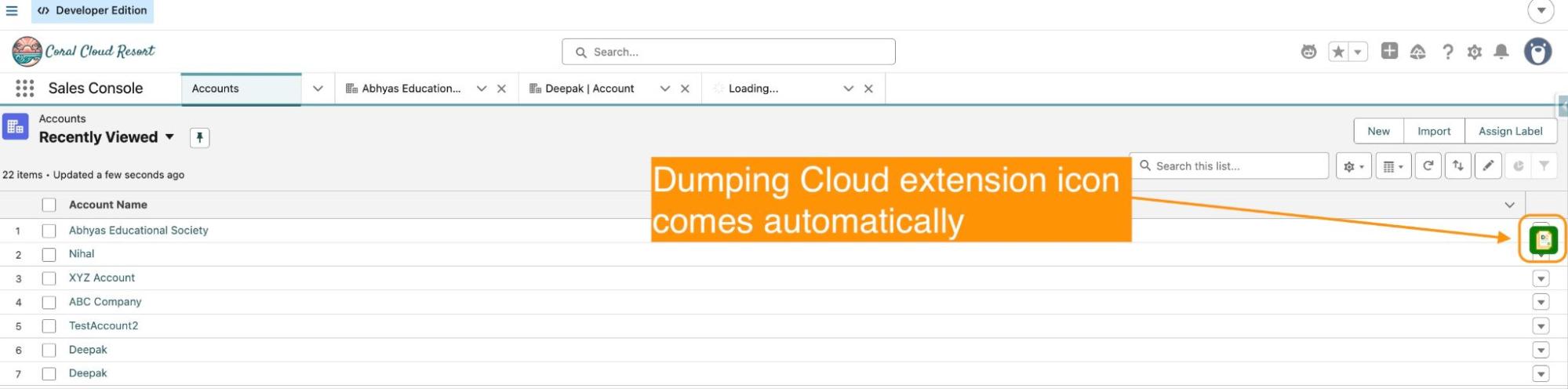
Task: Open the Display As table menu
Action: [1393, 166]
